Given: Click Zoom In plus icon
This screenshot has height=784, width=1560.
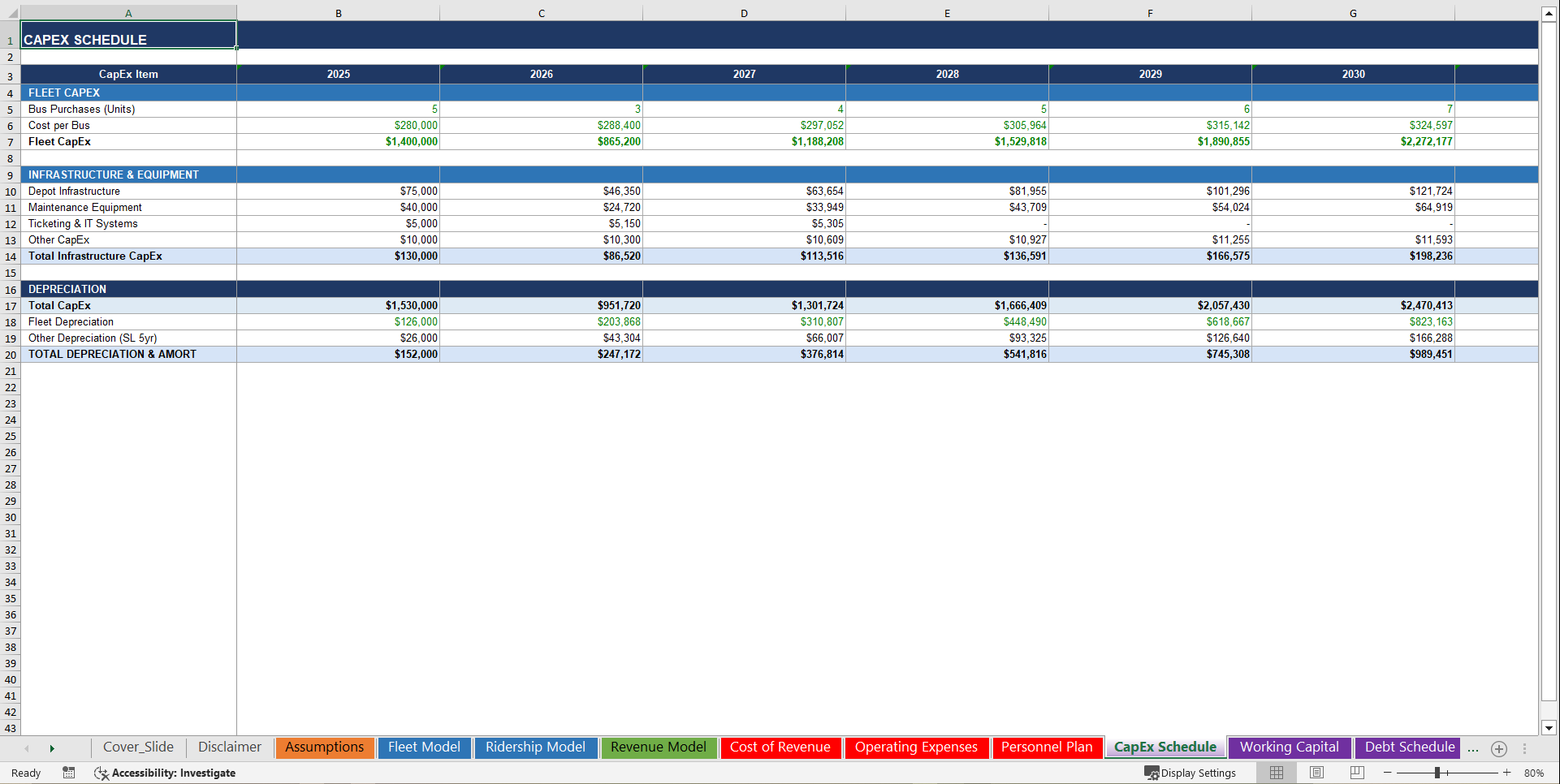Looking at the screenshot, I should pos(1506,773).
